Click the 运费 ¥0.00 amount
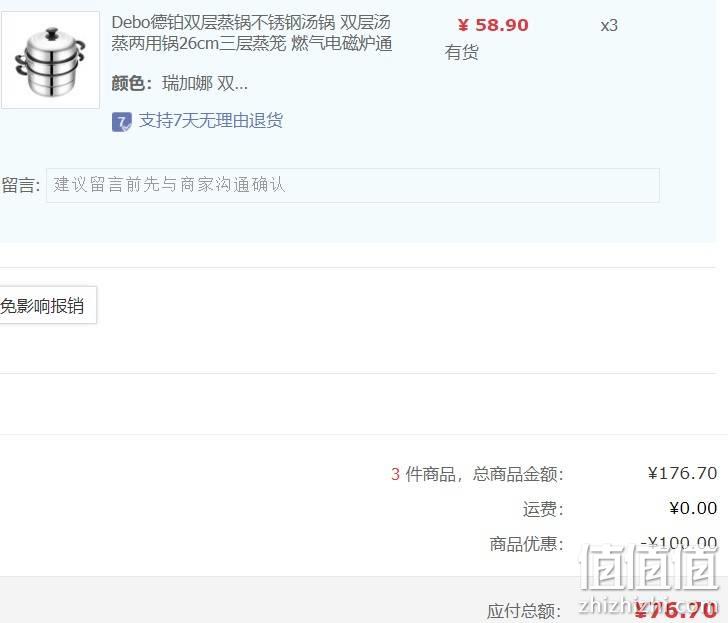Image resolution: width=728 pixels, height=623 pixels. [693, 508]
